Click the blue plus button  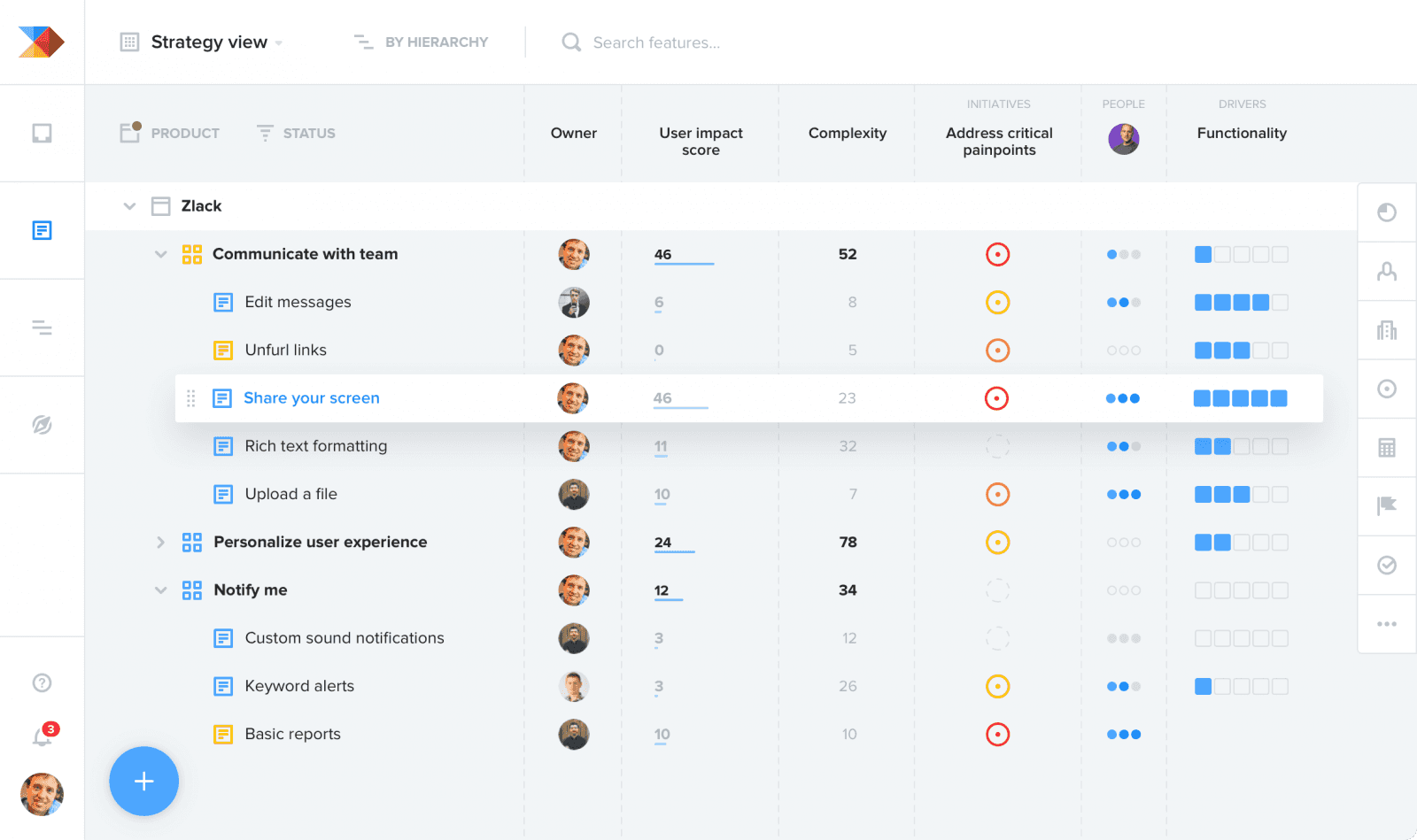(x=143, y=782)
